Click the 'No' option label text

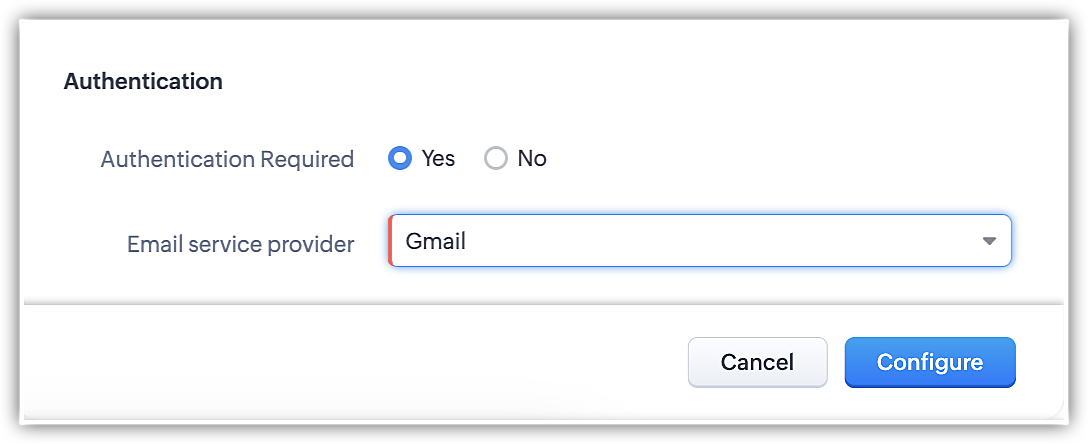click(x=532, y=159)
